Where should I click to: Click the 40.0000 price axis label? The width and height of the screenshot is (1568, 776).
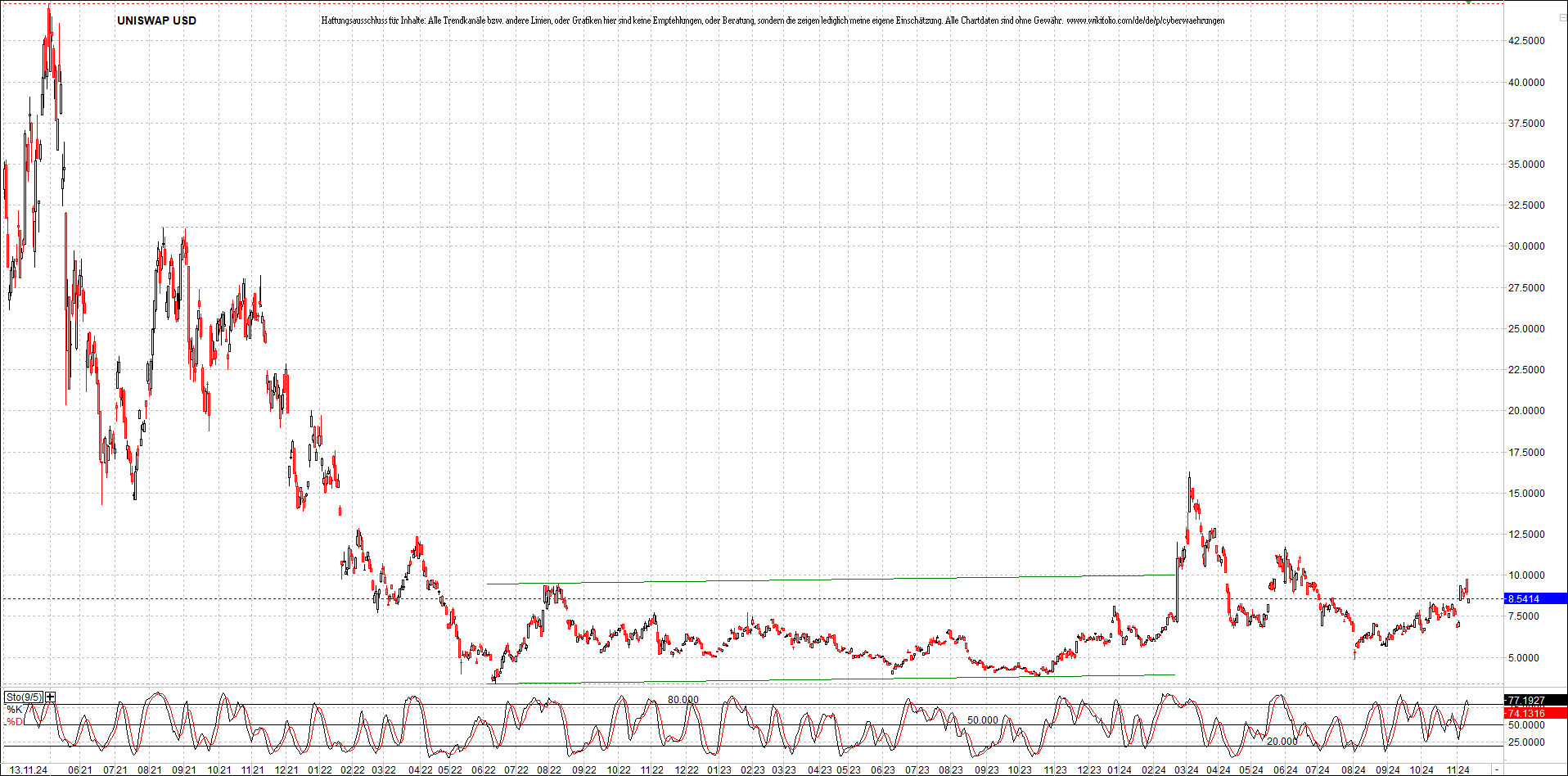point(1526,82)
